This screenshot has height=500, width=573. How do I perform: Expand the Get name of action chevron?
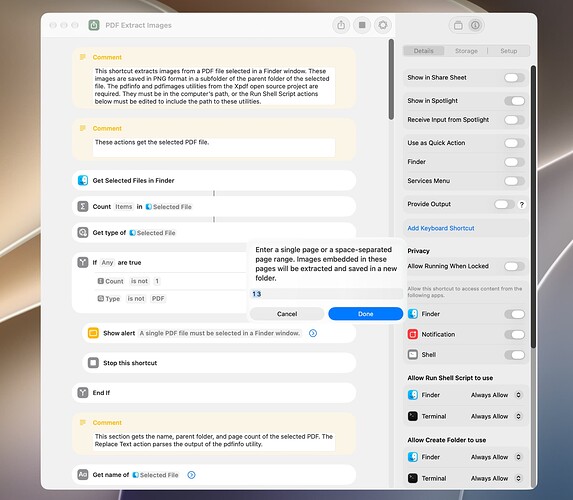tap(191, 475)
